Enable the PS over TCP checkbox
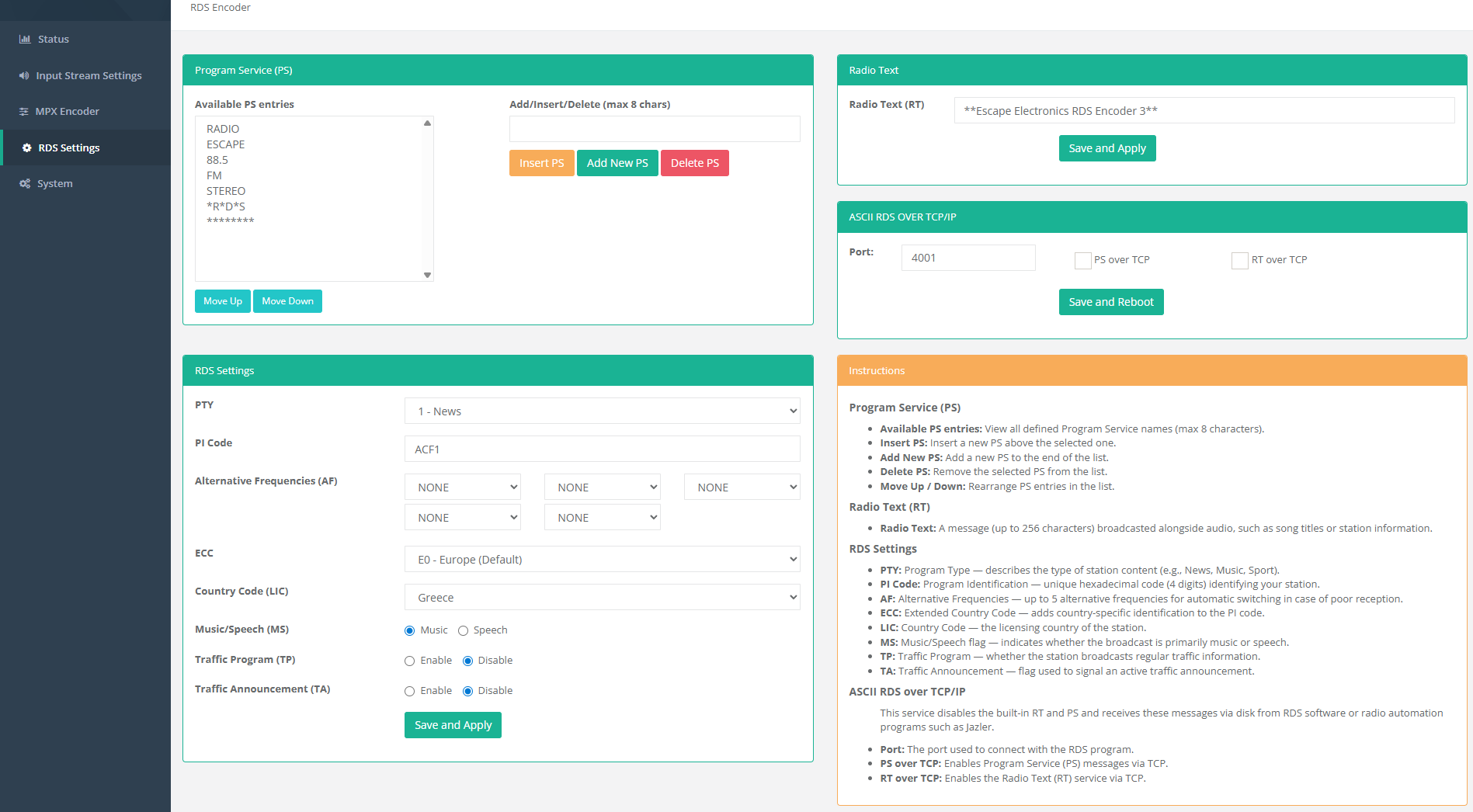The image size is (1473, 812). tap(1082, 261)
